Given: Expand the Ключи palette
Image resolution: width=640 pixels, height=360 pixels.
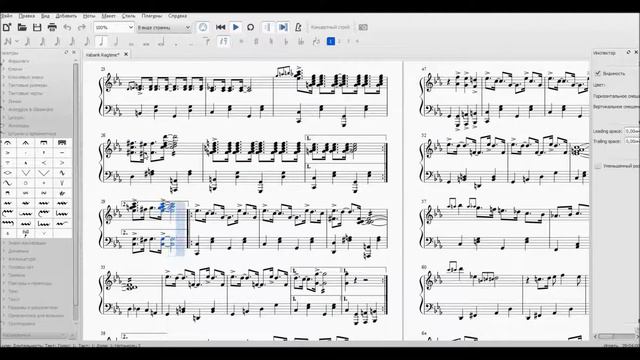Looking at the screenshot, I should point(15,69).
